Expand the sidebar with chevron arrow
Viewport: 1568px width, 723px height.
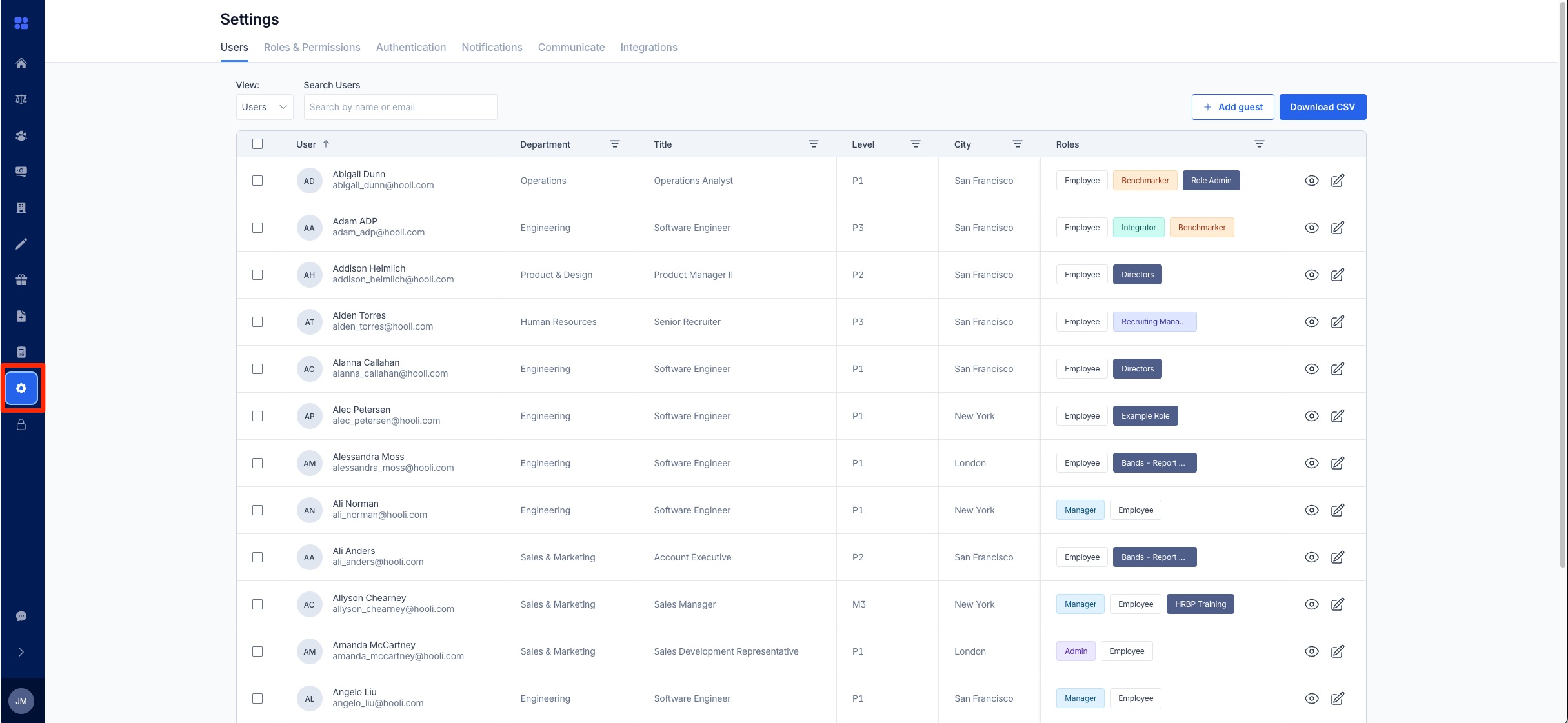[21, 652]
